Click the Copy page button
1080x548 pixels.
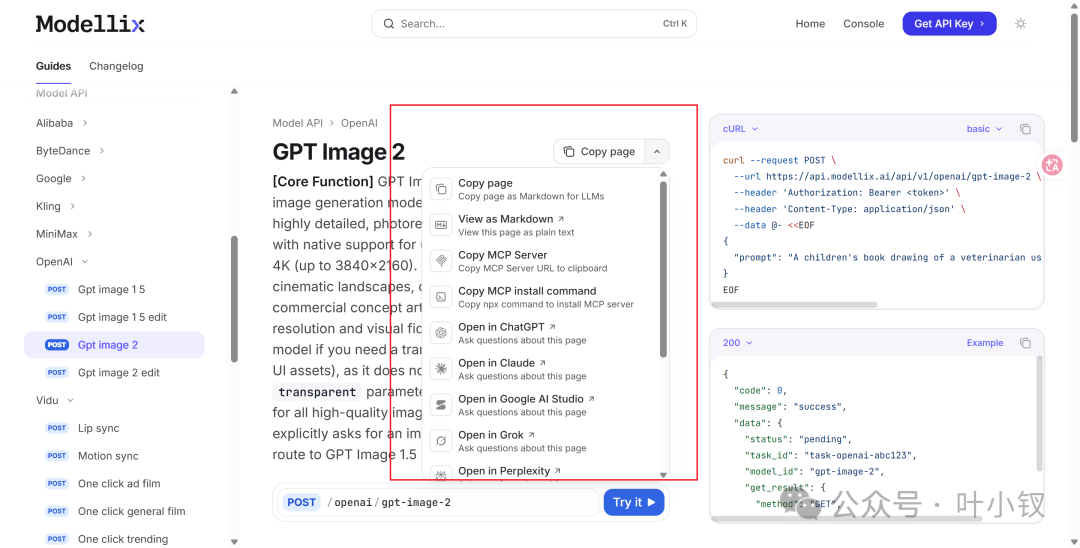[x=599, y=151]
